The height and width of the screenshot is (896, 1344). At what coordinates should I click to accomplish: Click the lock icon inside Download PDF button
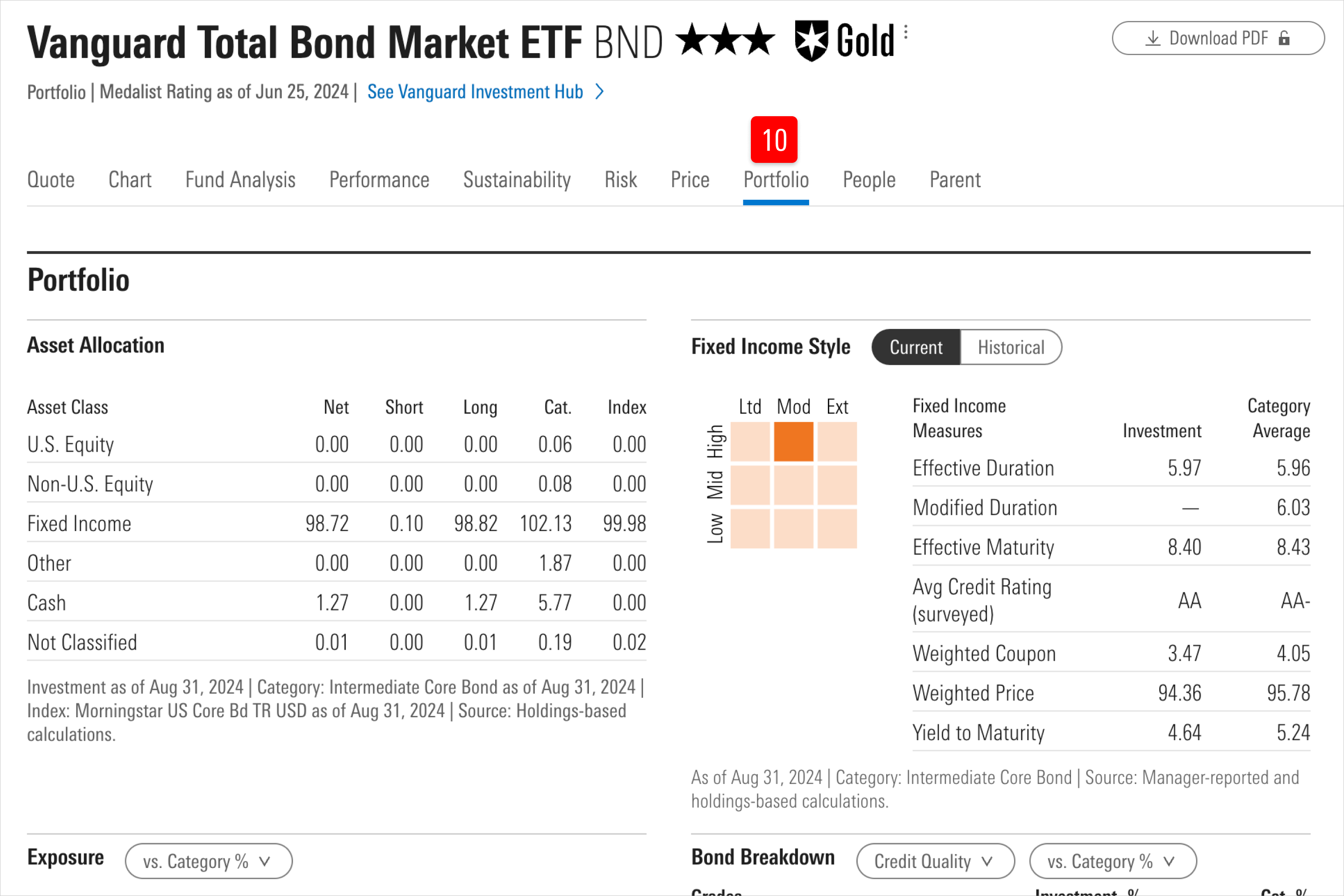[x=1285, y=38]
